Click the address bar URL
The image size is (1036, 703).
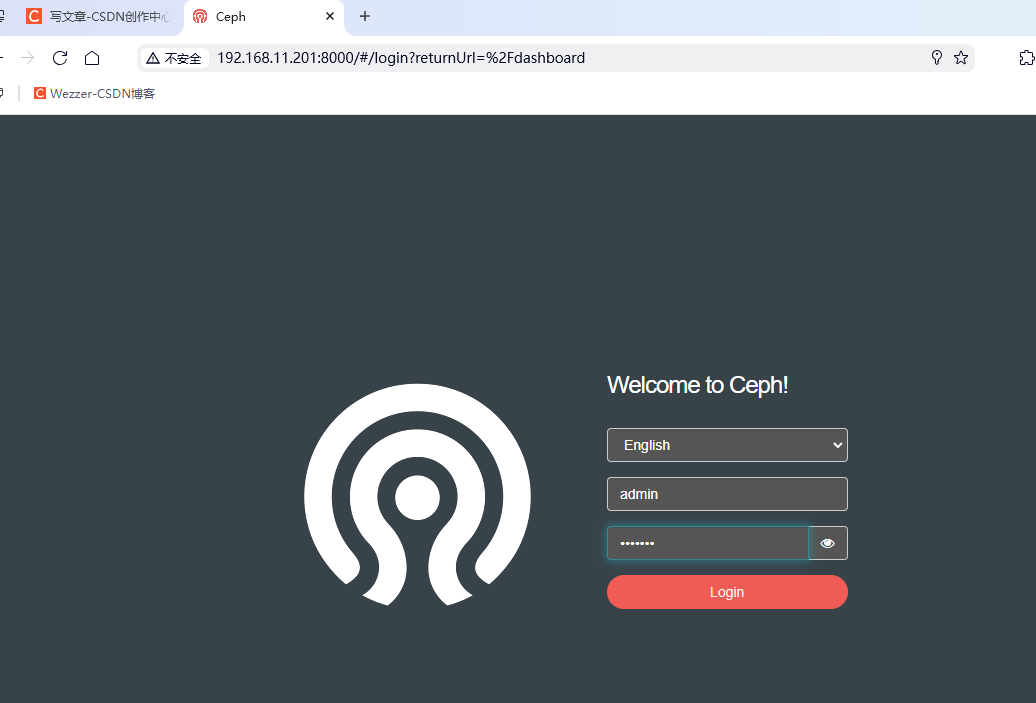point(400,58)
